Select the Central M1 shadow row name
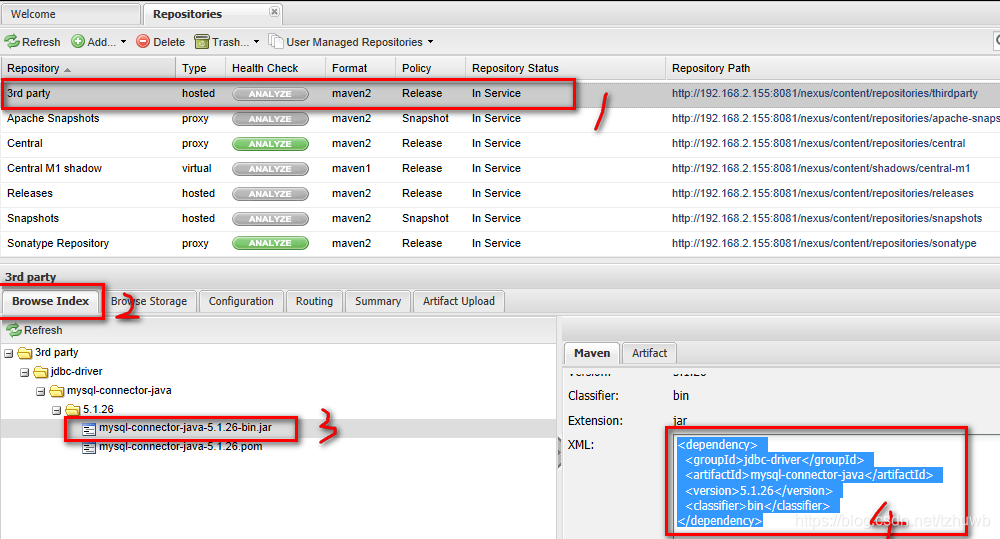1000x539 pixels. pos(54,168)
